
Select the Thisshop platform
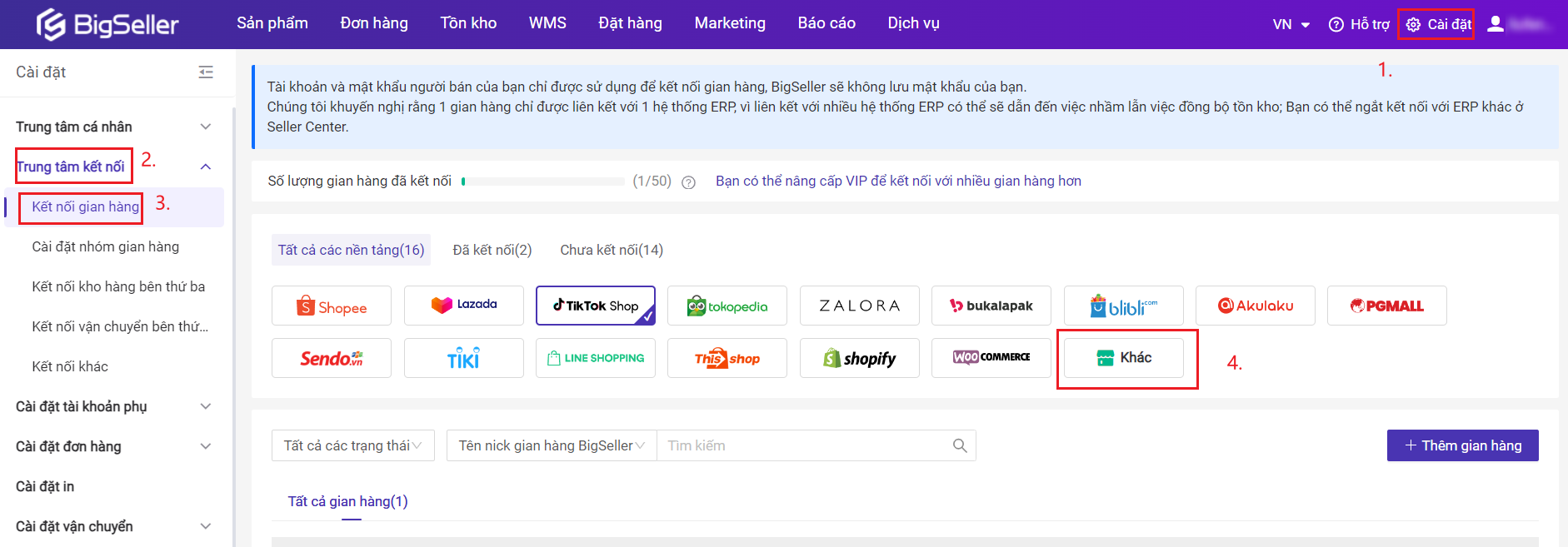pos(727,358)
